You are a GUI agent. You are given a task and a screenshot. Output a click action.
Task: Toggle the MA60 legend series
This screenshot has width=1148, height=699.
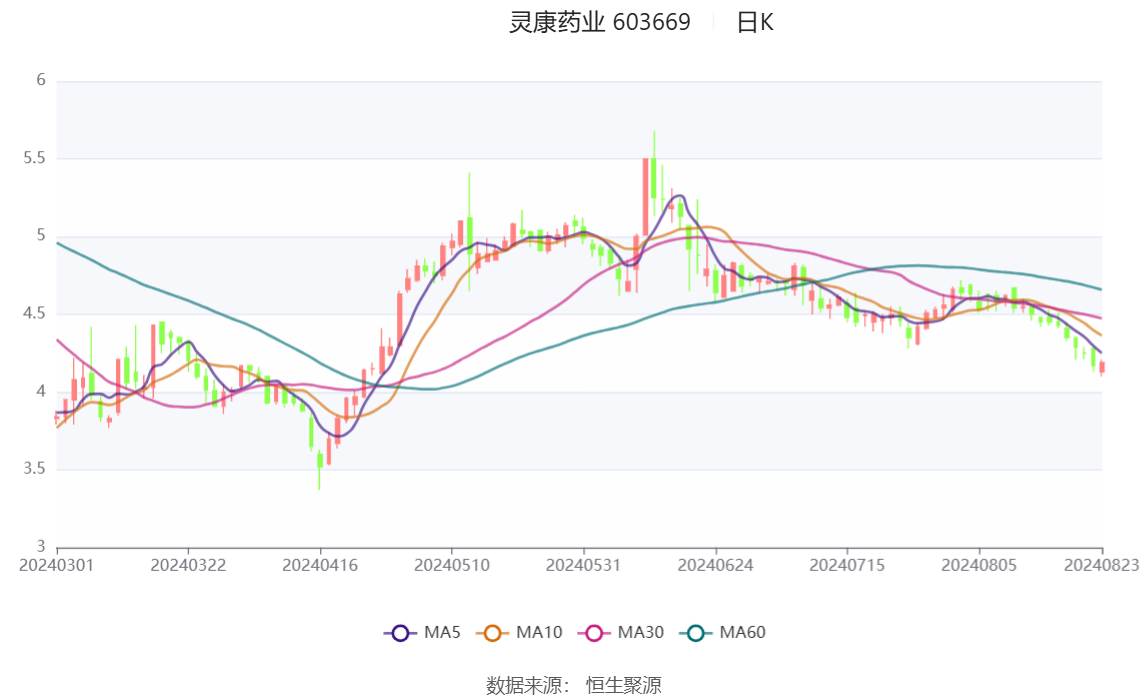[723, 632]
